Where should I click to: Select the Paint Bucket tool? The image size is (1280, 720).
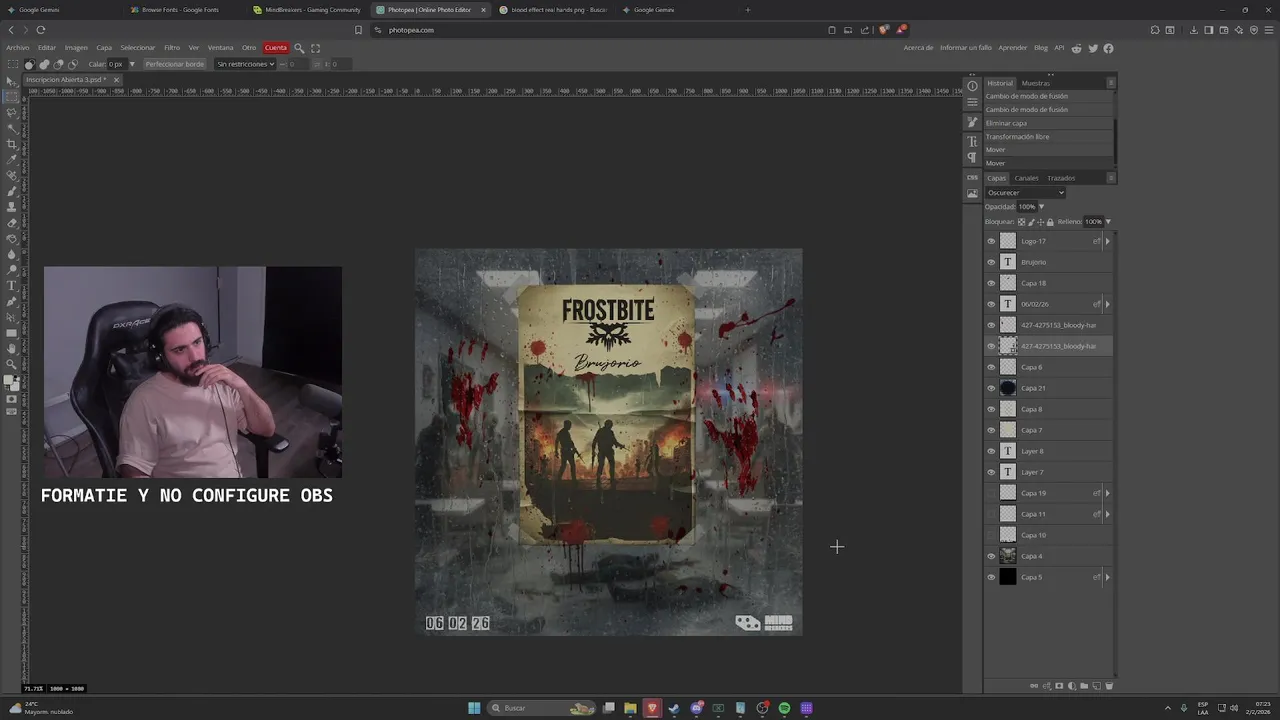point(12,238)
